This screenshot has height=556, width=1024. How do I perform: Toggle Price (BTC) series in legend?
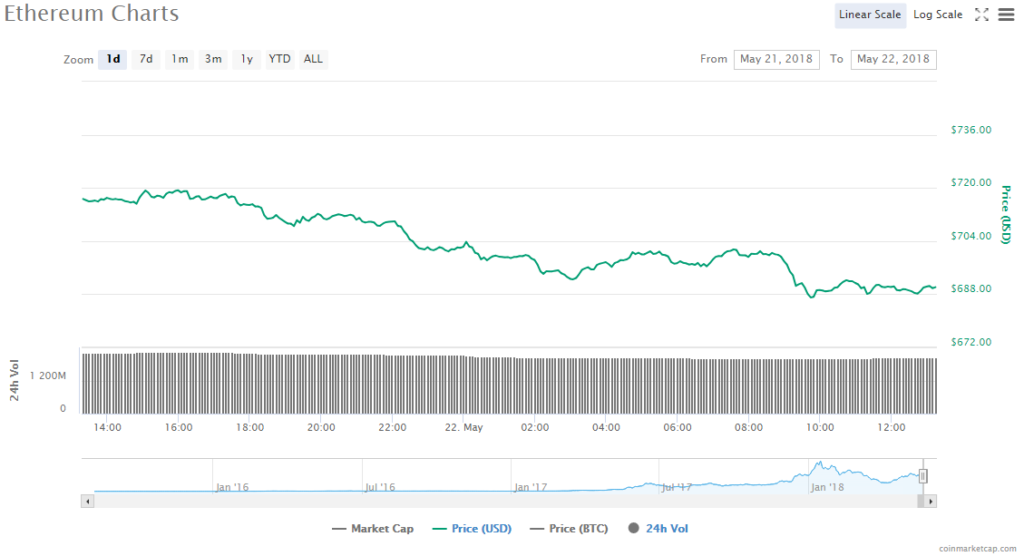click(x=569, y=528)
